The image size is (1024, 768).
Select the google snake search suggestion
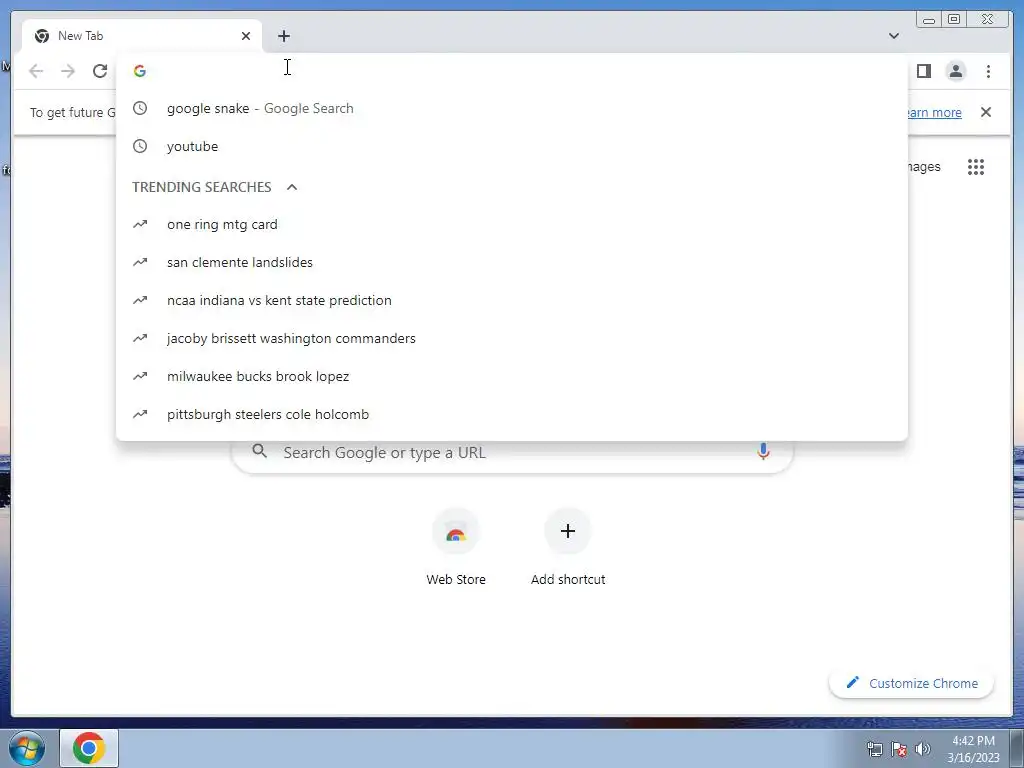click(x=511, y=108)
